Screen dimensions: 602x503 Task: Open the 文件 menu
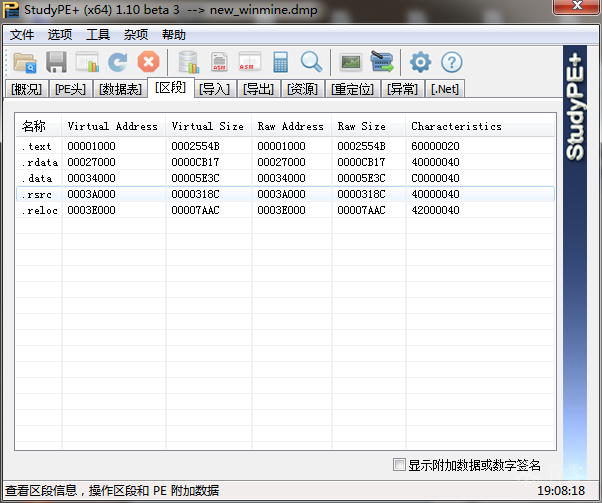click(22, 35)
